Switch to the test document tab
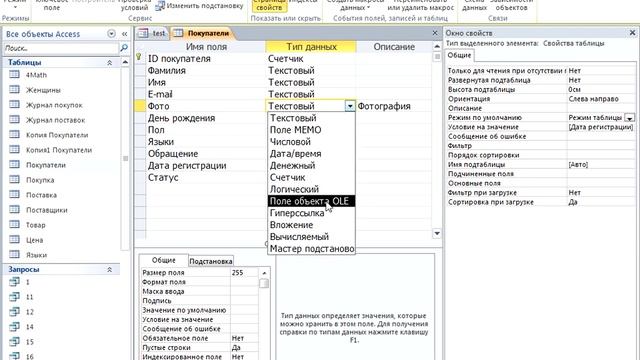 pos(153,33)
